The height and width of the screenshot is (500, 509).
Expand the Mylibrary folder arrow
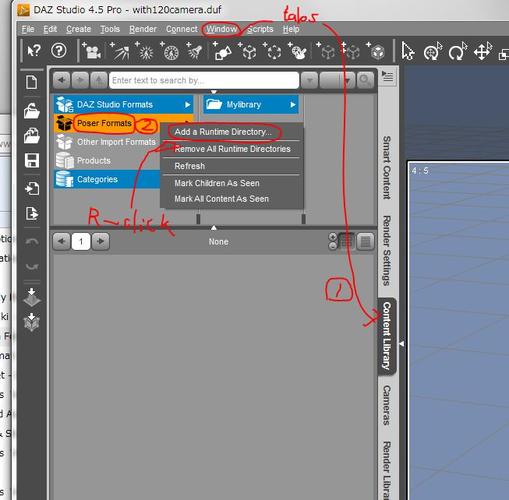pos(293,105)
